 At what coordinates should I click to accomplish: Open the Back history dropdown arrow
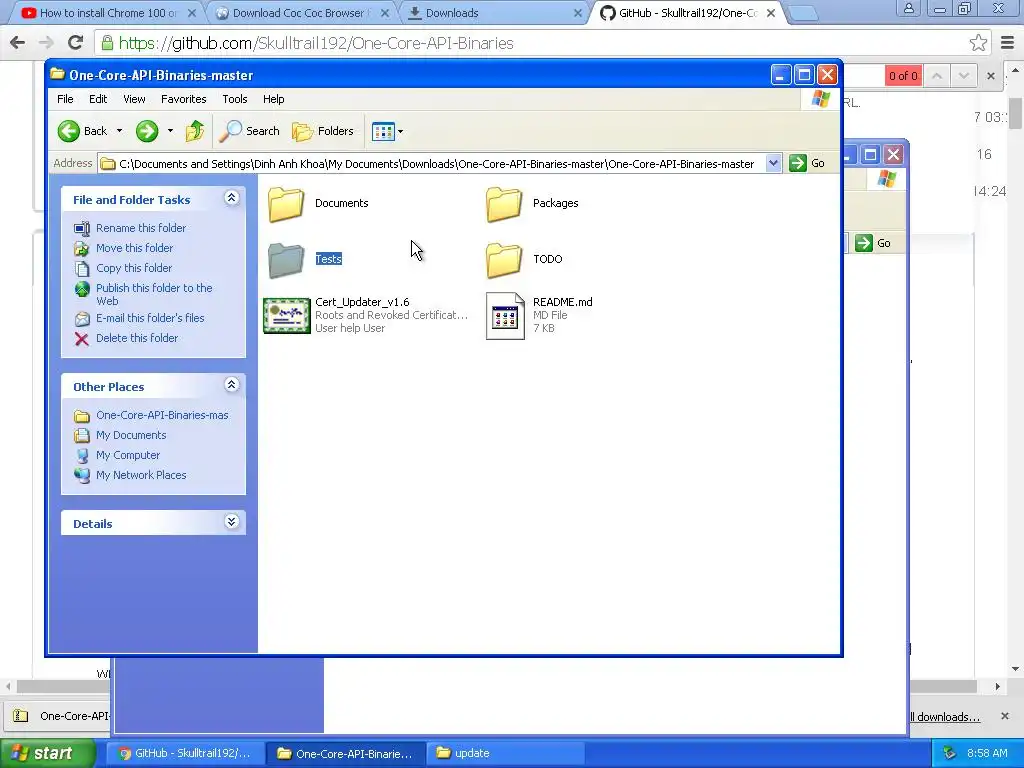pos(120,131)
